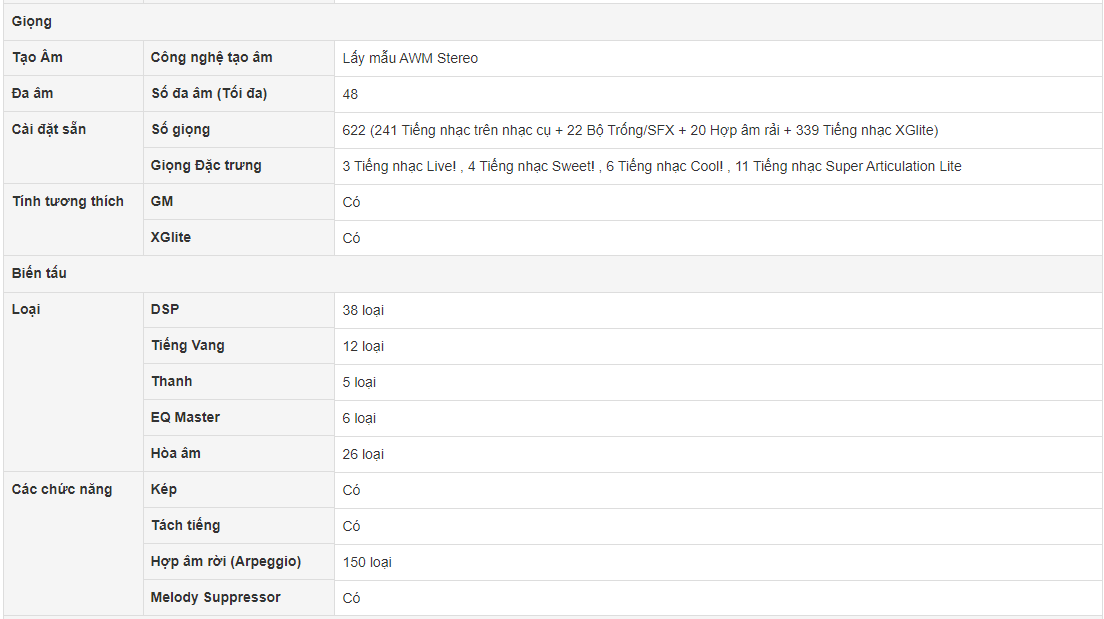
Task: Select the '38 loại' DSP value
Action: [363, 311]
